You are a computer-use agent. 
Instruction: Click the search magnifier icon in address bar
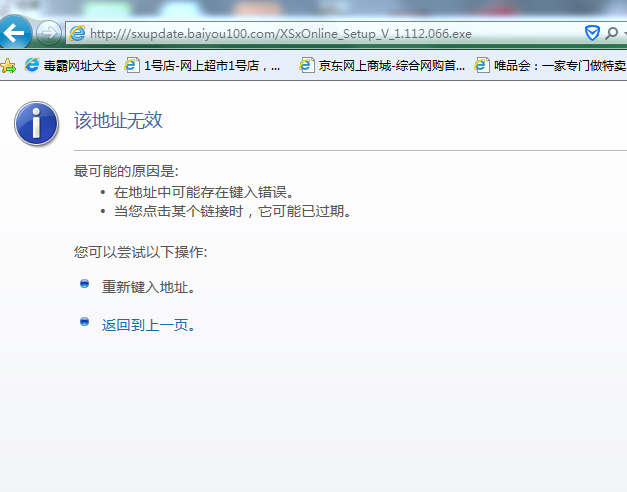611,33
